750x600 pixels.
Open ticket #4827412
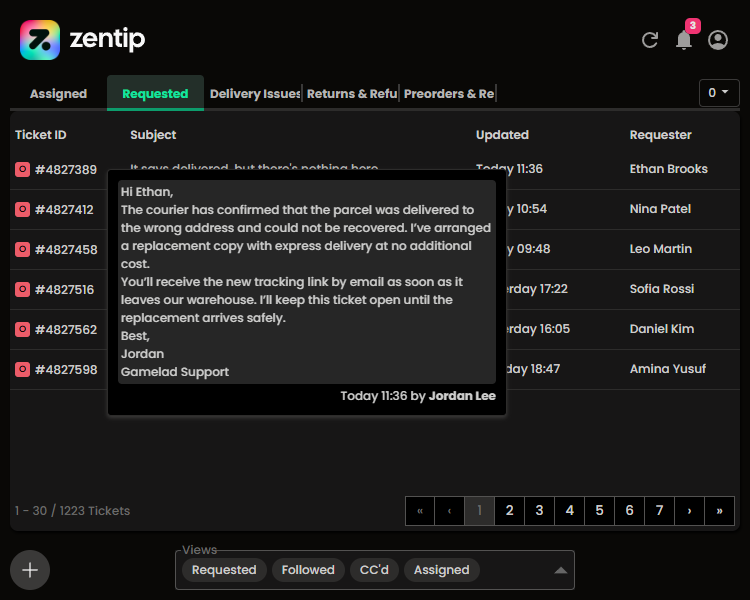point(64,210)
